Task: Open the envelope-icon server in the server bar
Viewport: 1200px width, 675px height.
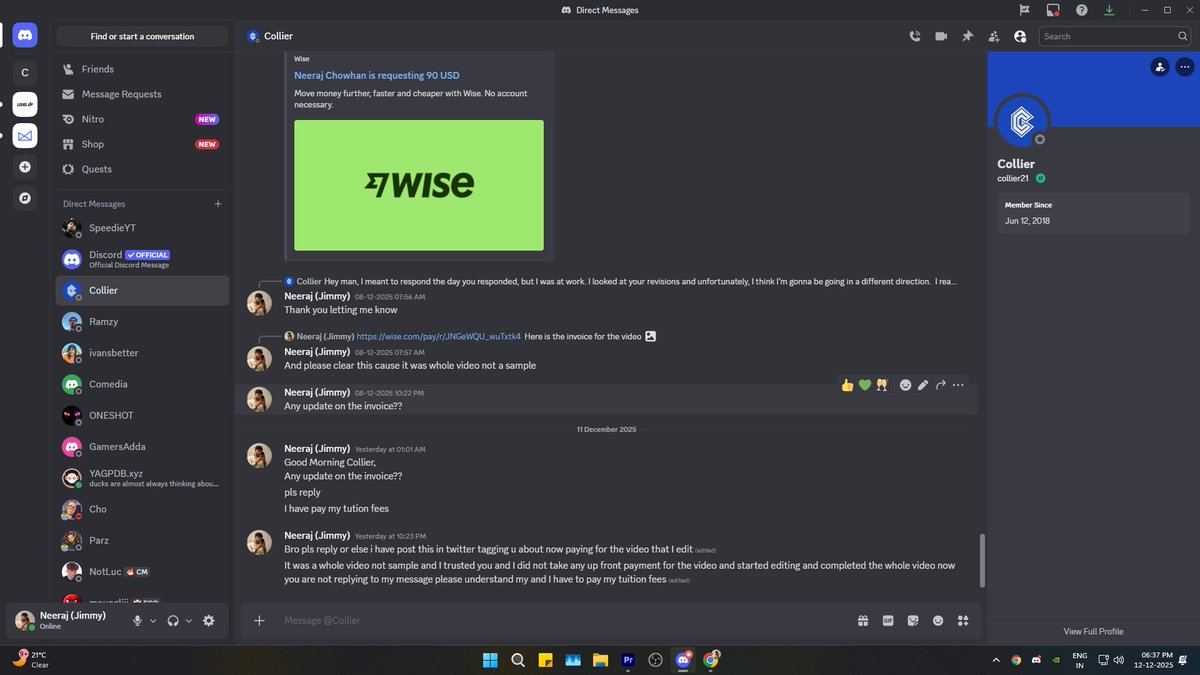Action: (25, 135)
